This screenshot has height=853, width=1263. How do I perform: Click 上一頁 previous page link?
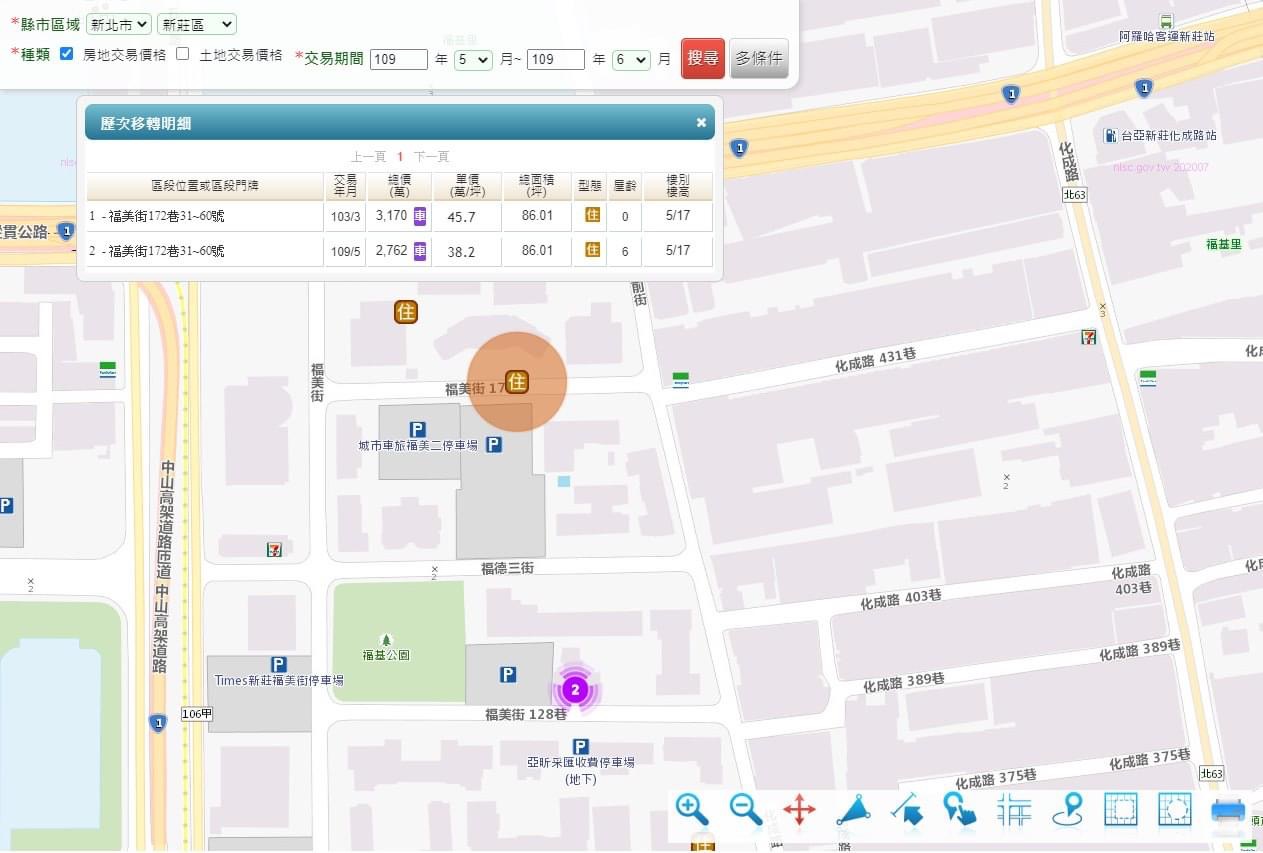pos(368,157)
